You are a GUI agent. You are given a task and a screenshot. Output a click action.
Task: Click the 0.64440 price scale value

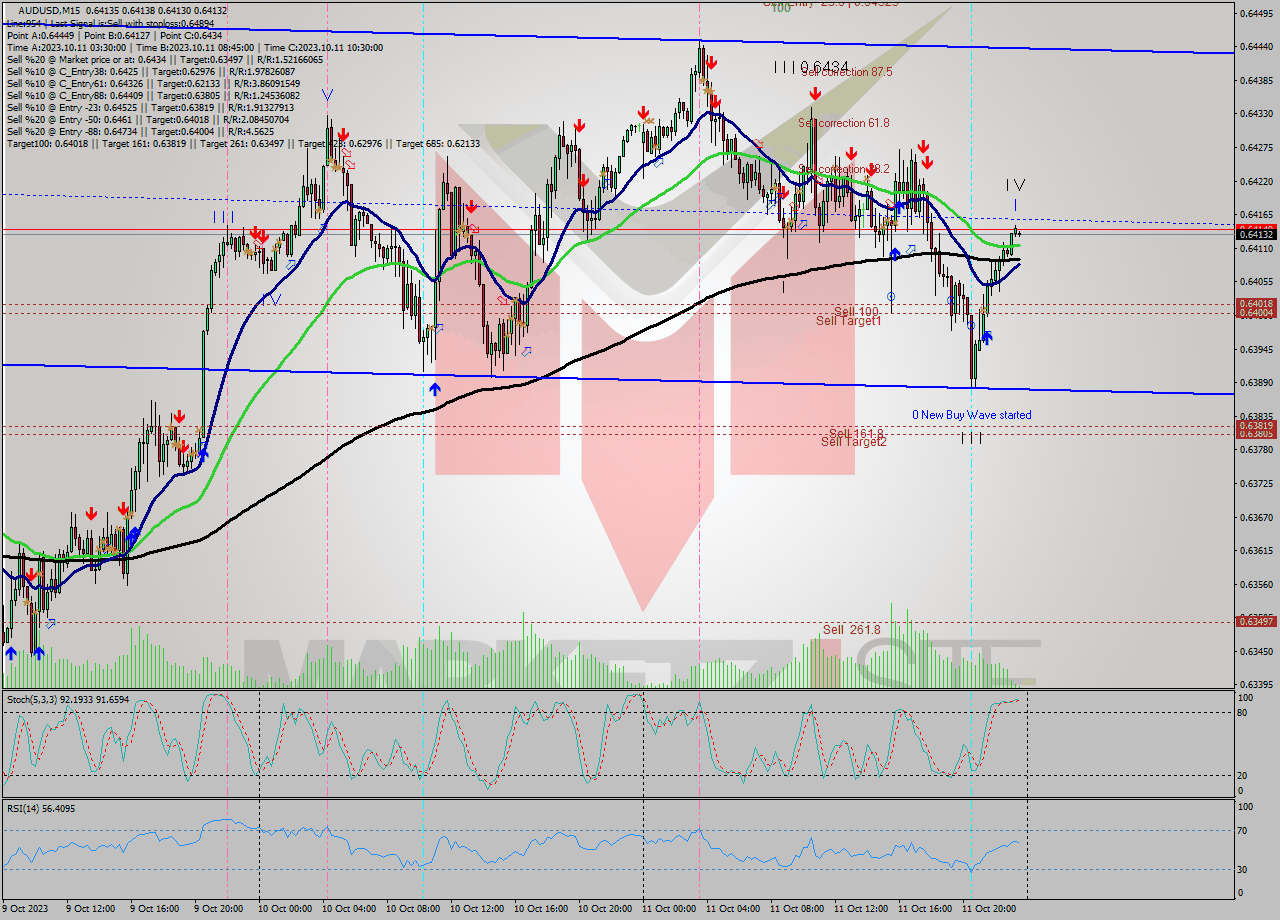(x=1257, y=46)
